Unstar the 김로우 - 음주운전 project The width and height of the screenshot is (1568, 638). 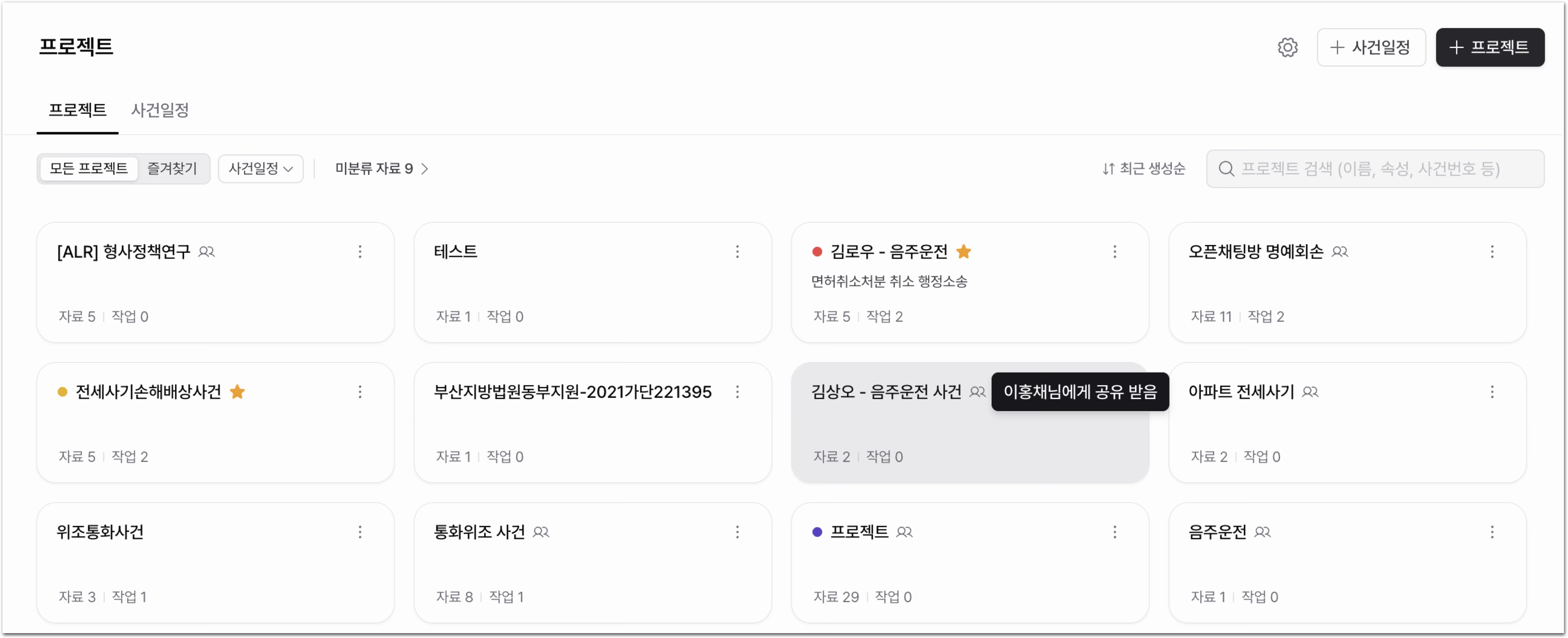[x=964, y=251]
